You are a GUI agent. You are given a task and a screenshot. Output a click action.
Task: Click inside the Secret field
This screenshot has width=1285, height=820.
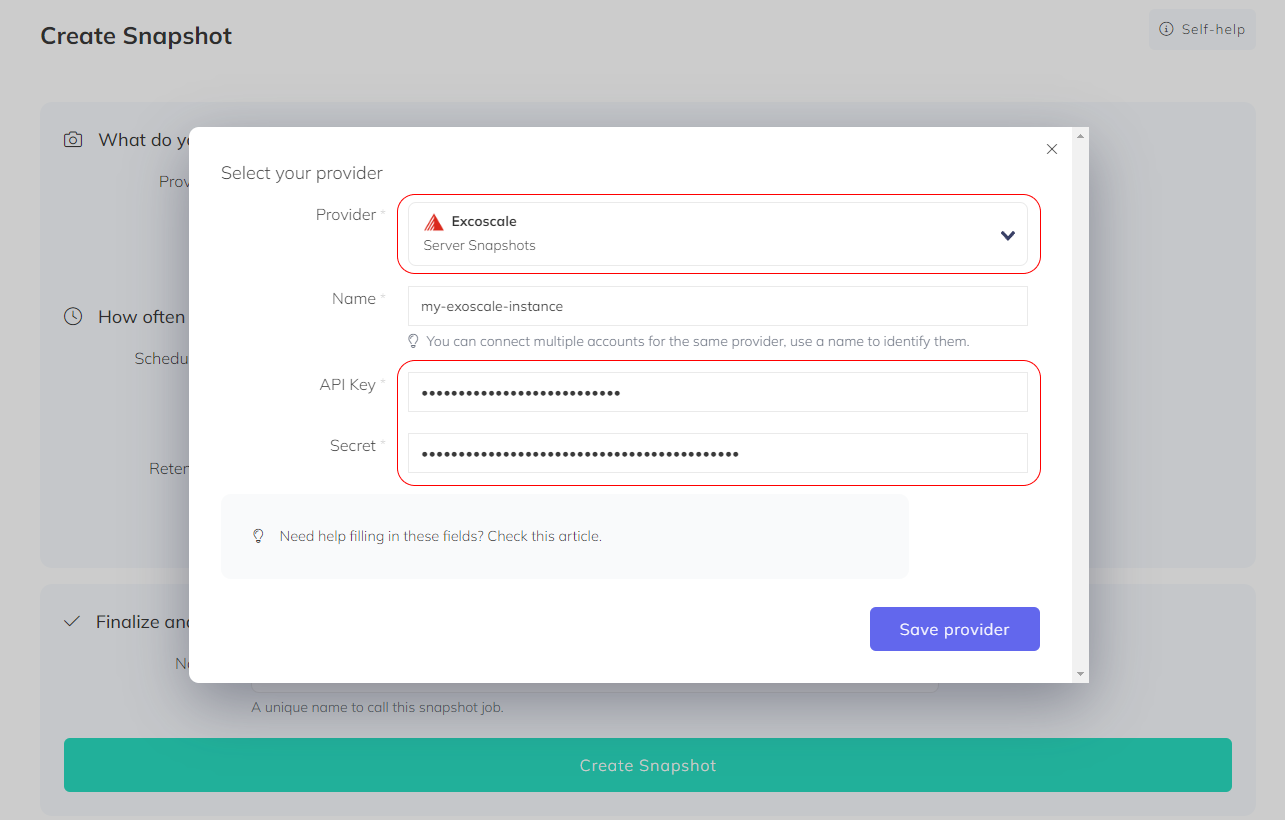pos(717,452)
